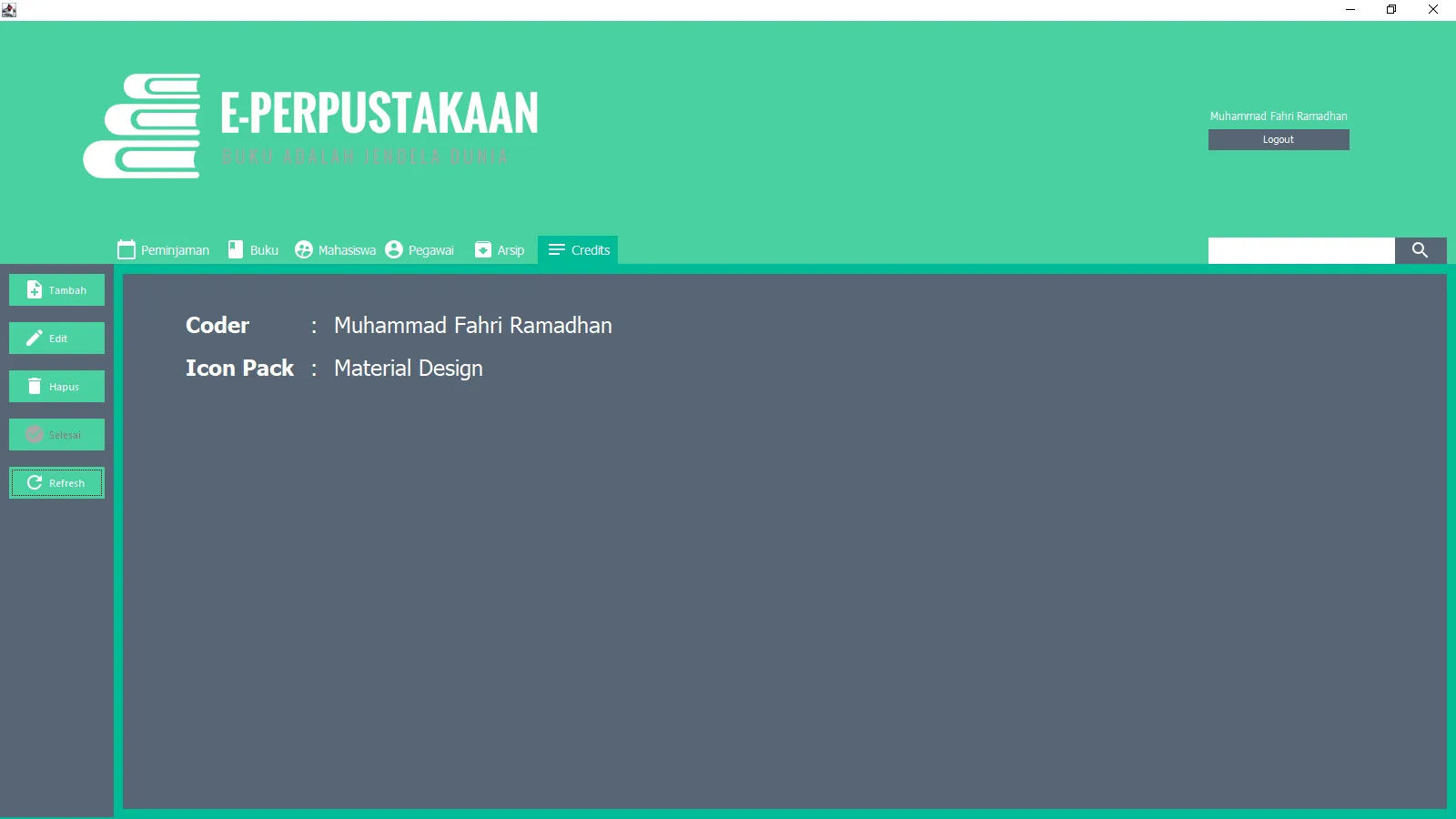
Task: Click the person icon beside Pegawai
Action: coord(393,248)
